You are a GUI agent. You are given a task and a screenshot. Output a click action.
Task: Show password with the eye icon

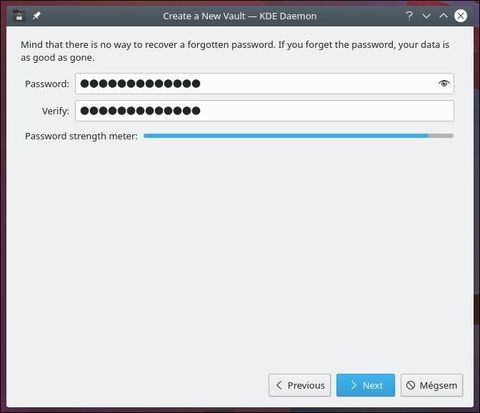click(444, 83)
